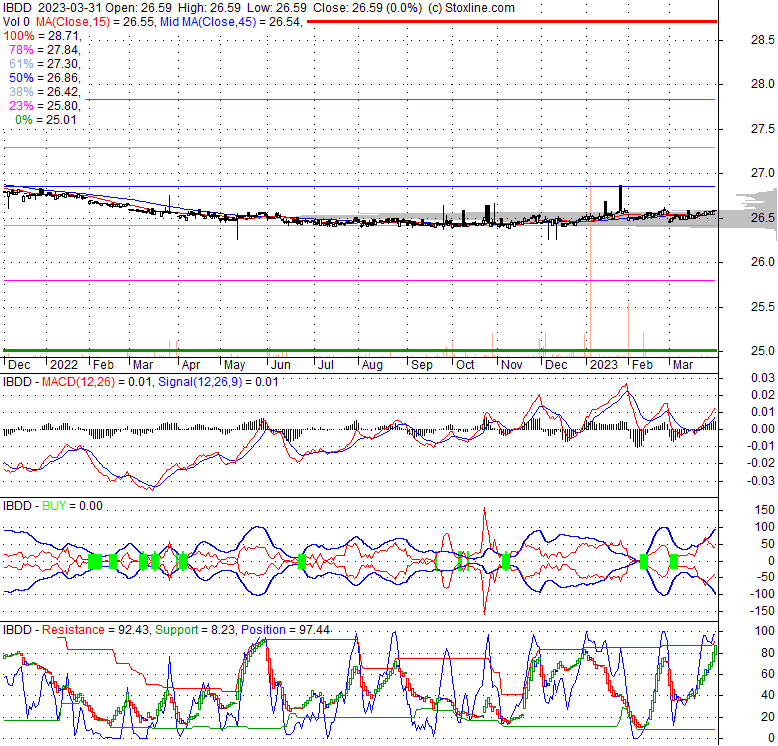Click the 20 axis label in Resistance panel
This screenshot has width=778, height=746.
tap(768, 717)
